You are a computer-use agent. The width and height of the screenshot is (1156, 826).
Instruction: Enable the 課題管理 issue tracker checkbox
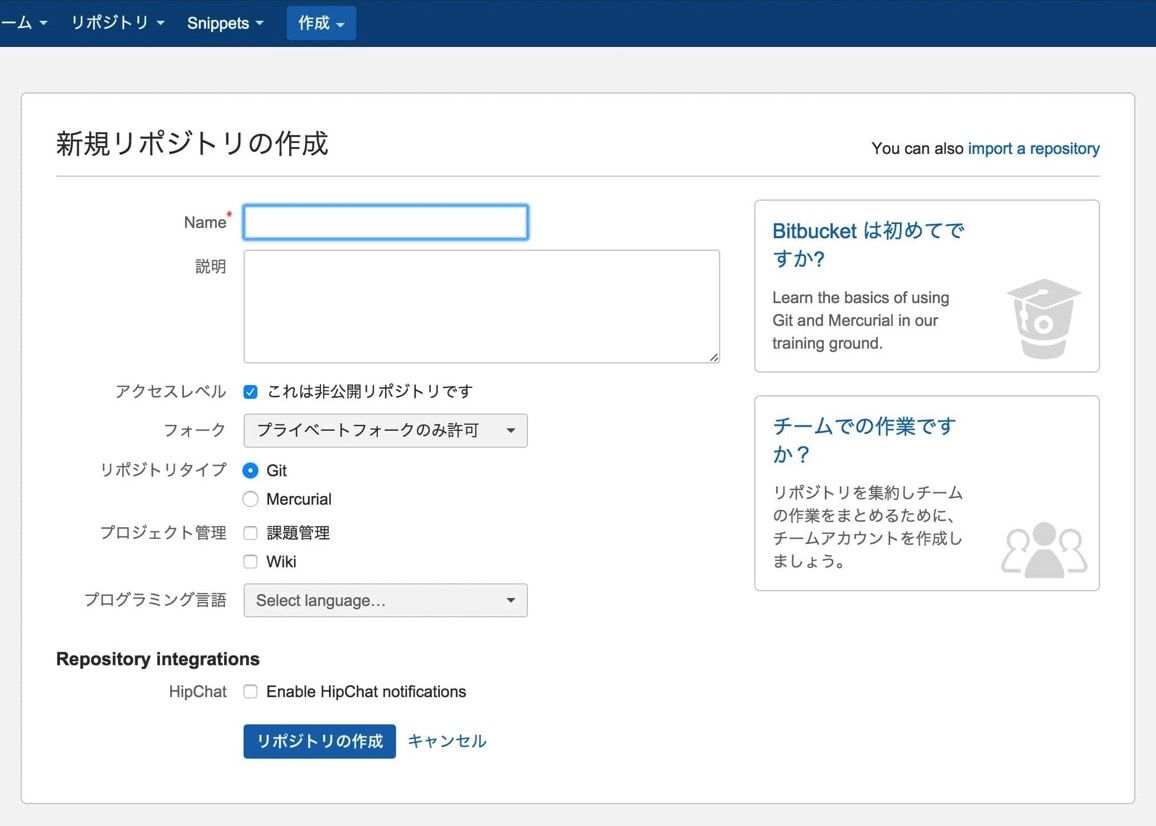point(251,532)
